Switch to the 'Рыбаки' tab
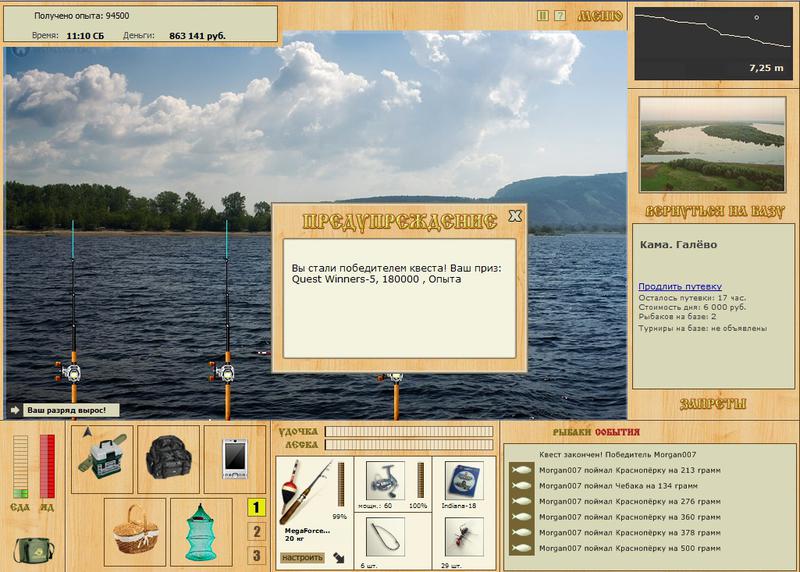Viewport: 800px width, 572px height. point(572,432)
